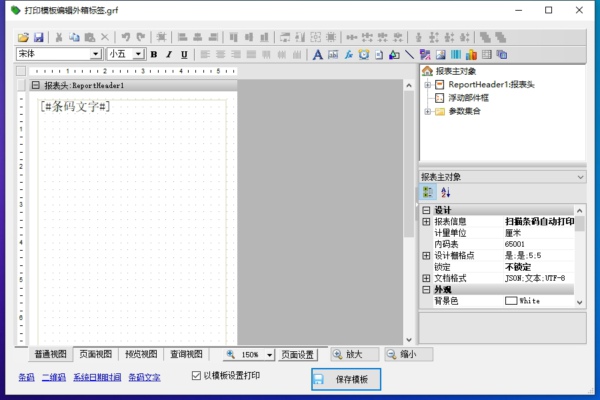Click the Cut scissors icon
Image resolution: width=600 pixels, height=400 pixels.
[x=59, y=38]
